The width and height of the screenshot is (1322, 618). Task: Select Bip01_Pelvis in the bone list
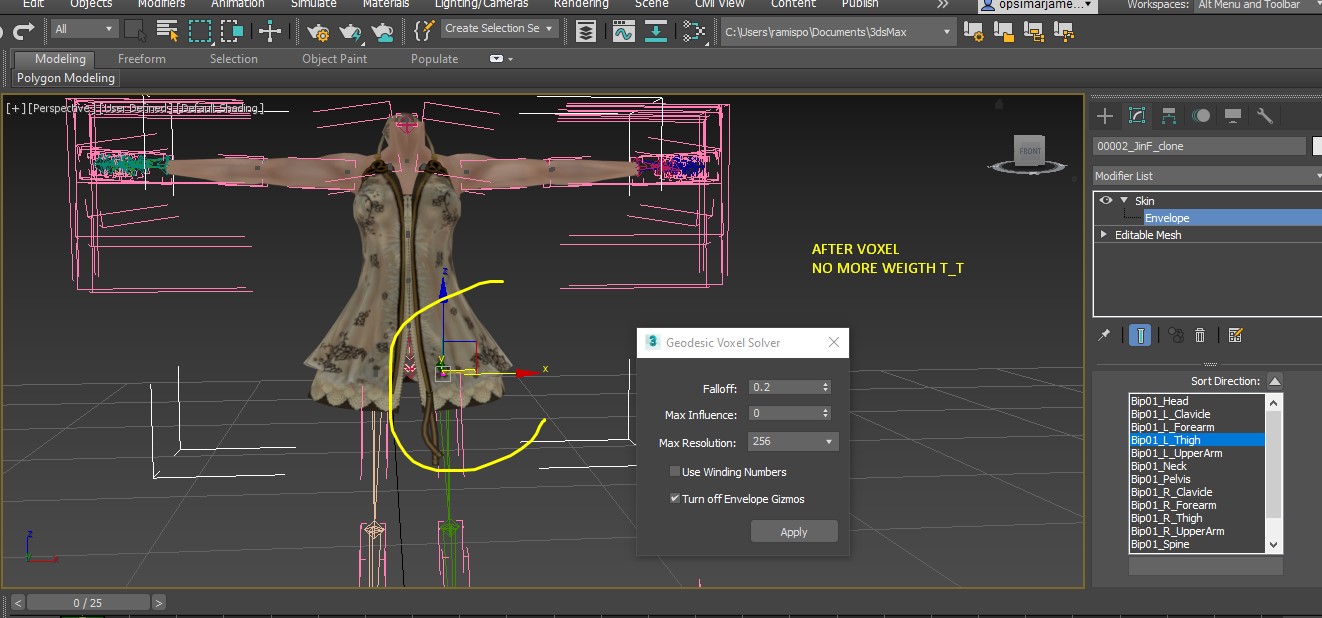1160,478
